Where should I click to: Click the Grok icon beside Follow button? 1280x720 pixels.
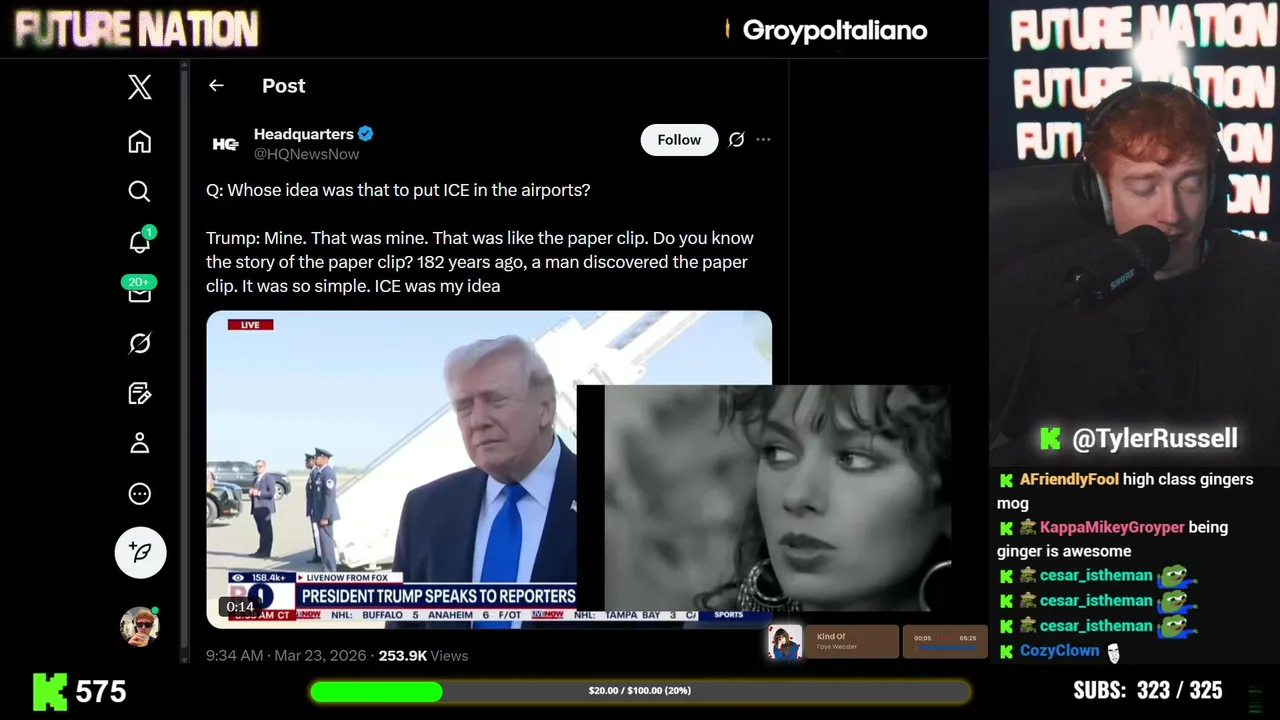tap(736, 140)
